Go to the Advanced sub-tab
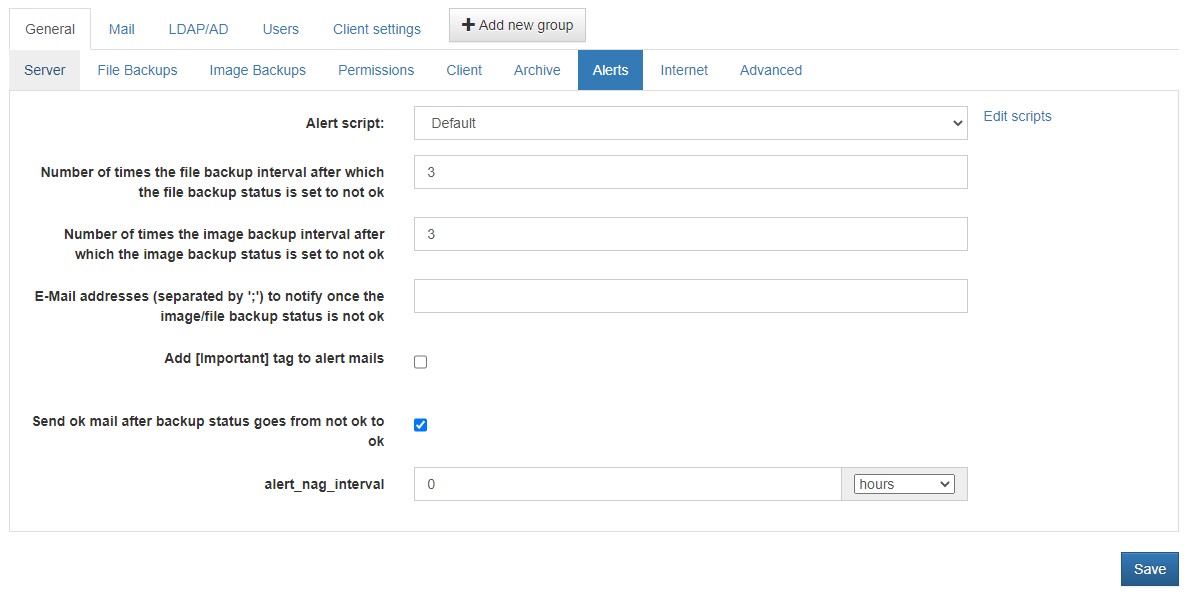 [770, 71]
